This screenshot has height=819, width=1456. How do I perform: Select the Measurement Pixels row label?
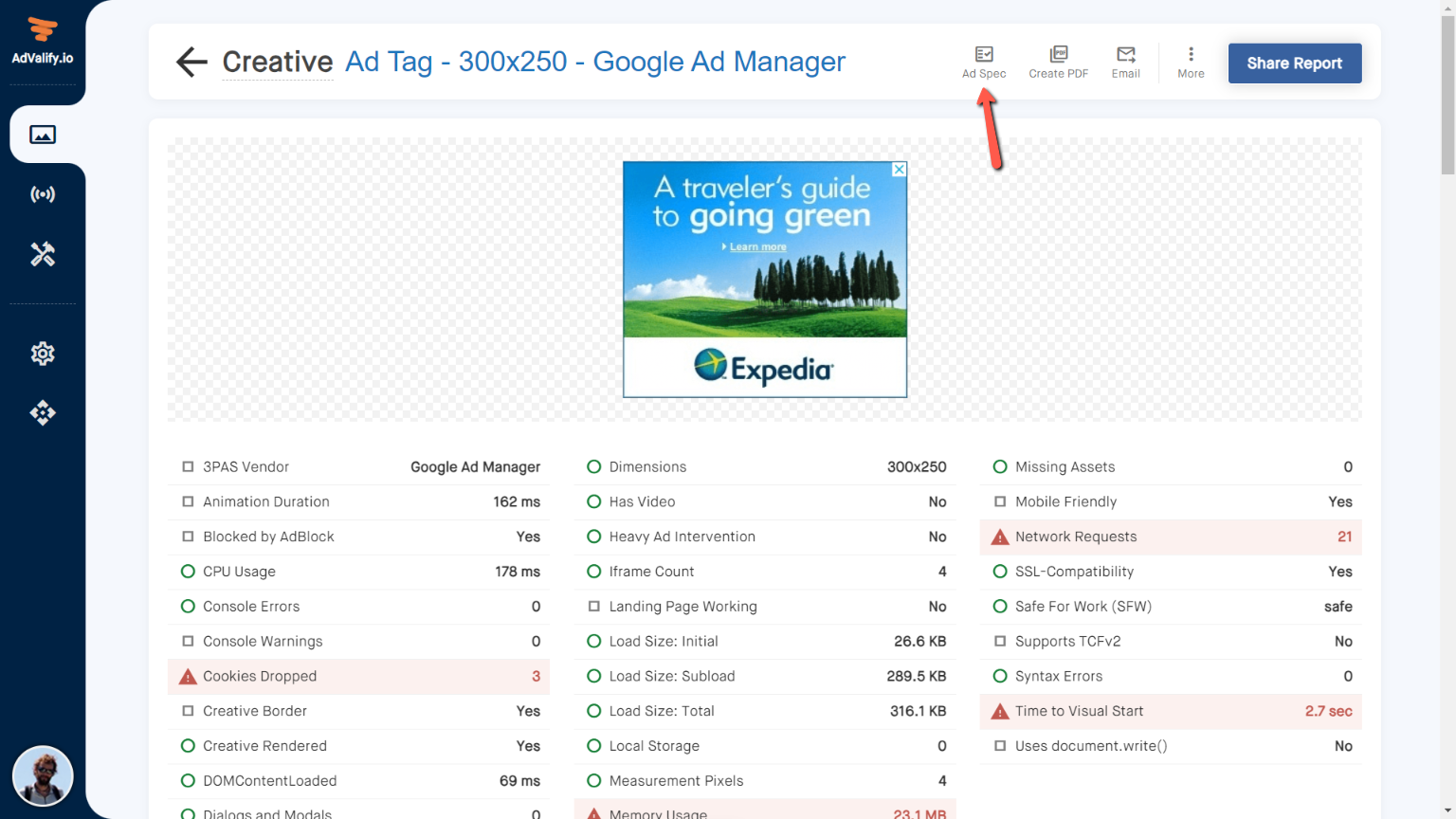pos(676,781)
